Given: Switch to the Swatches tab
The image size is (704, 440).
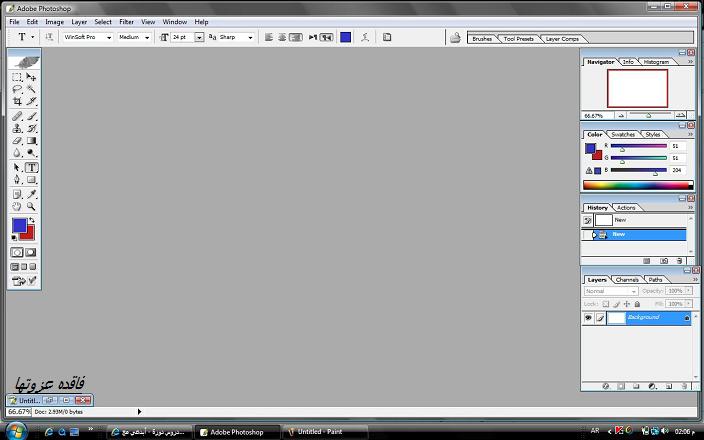Looking at the screenshot, I should click(x=623, y=134).
